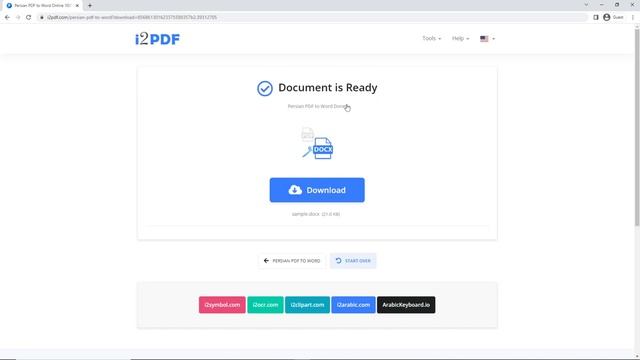The height and width of the screenshot is (360, 640).
Task: Click the browser address bar URL
Action: point(131,18)
